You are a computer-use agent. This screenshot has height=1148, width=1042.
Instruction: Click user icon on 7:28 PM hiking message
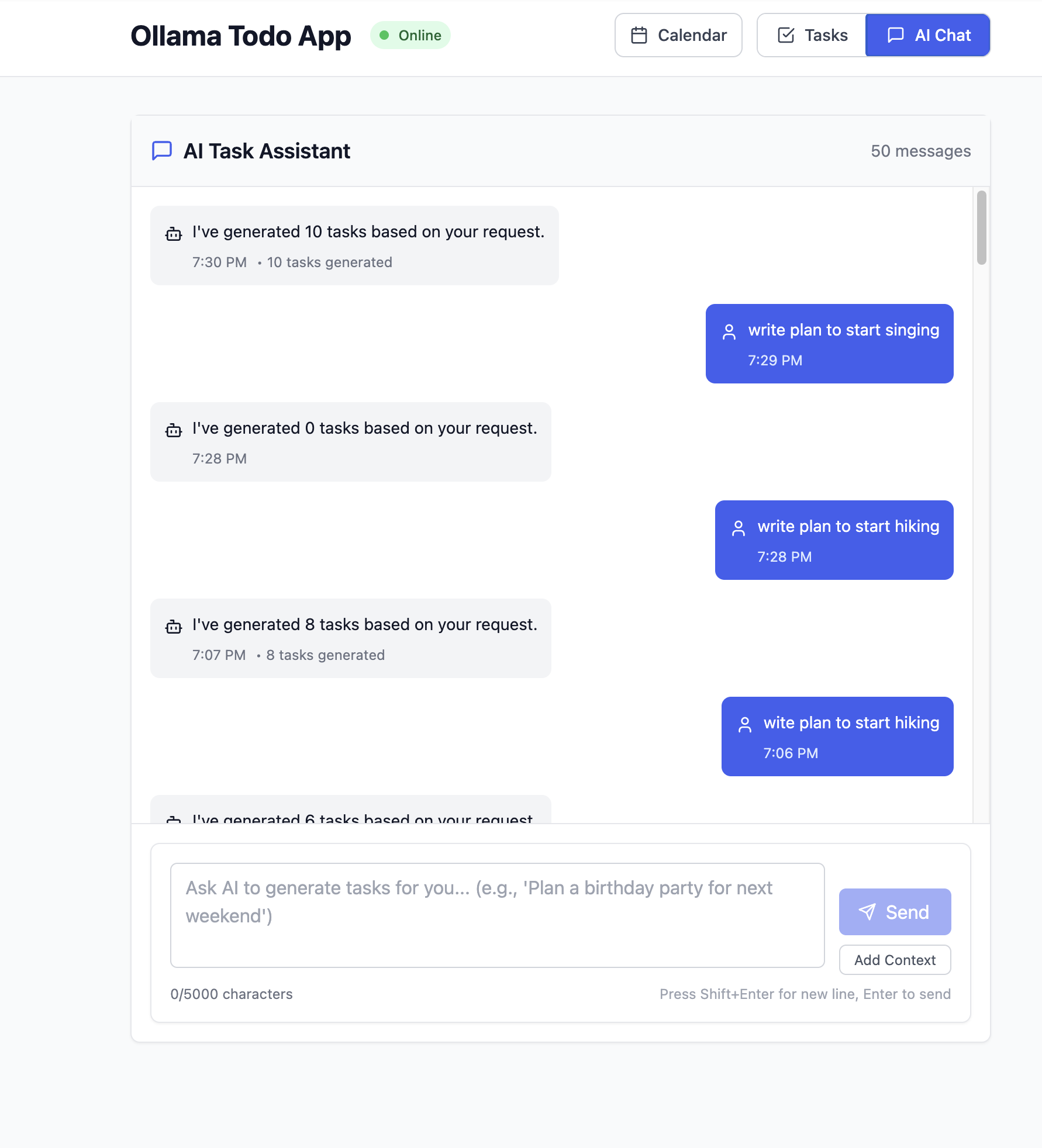point(739,528)
